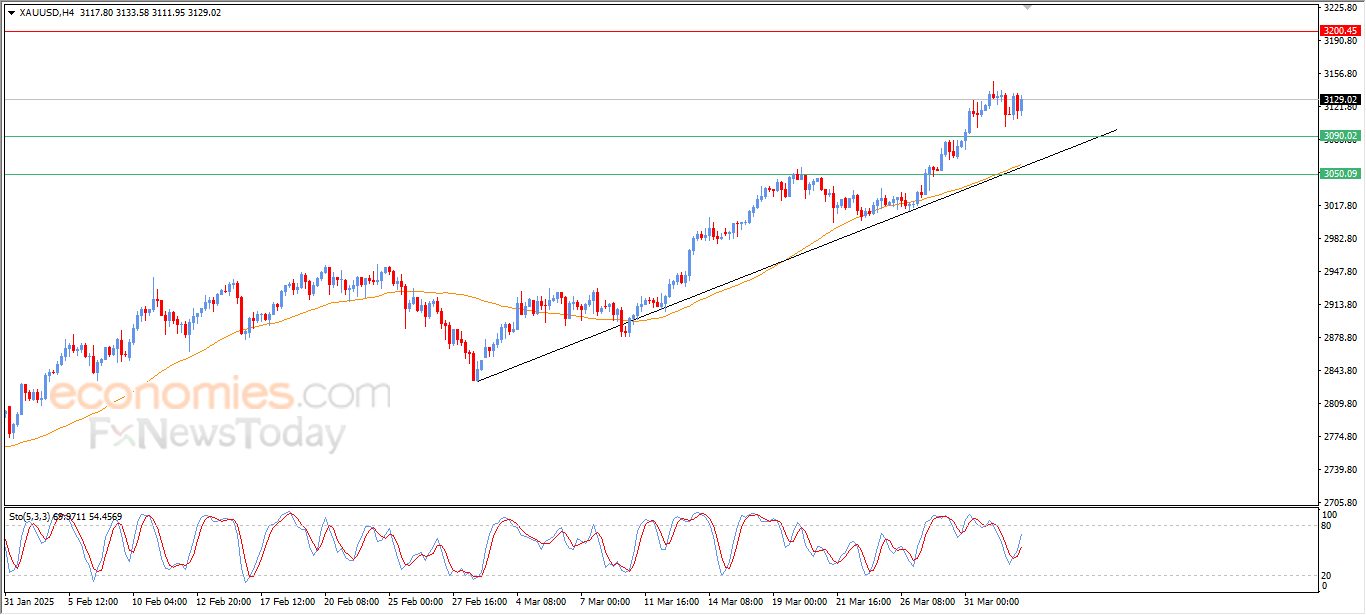Click the 17 Feb 12:00 time label
The image size is (1366, 615).
point(286,602)
